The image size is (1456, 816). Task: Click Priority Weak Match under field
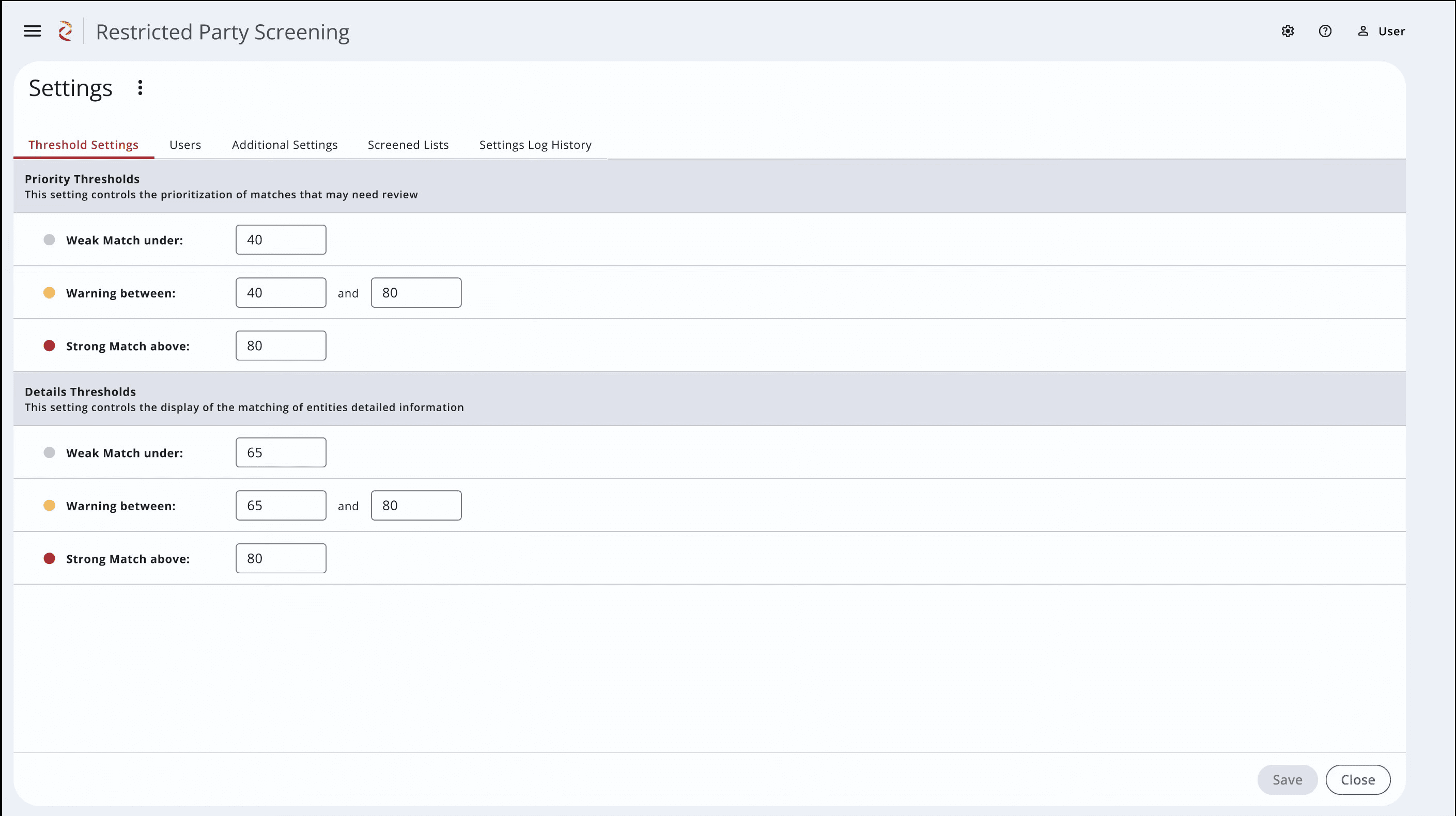coord(281,240)
